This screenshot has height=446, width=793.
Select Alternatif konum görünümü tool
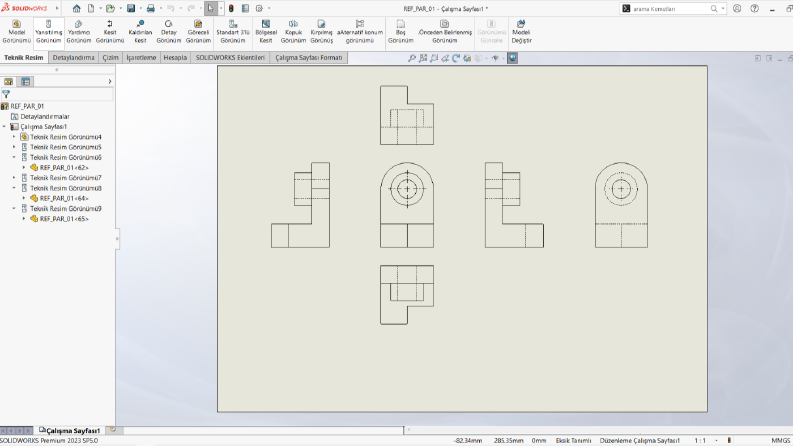click(x=360, y=32)
